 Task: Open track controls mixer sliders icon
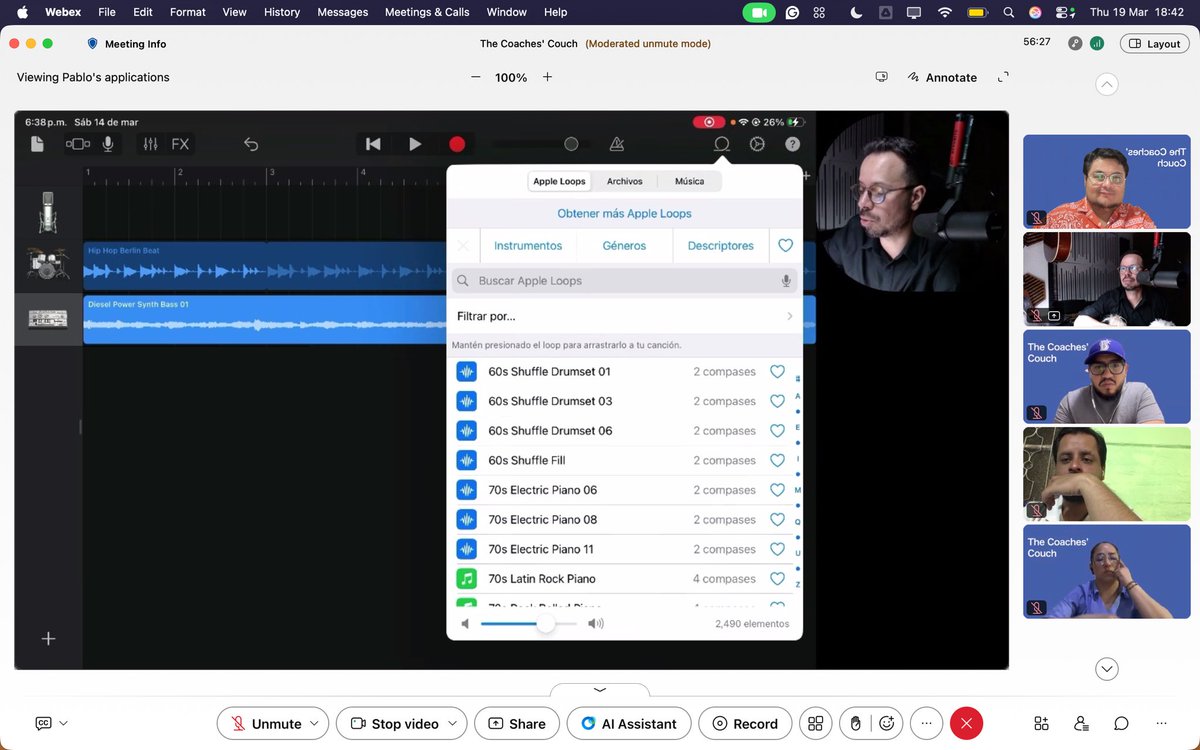tap(150, 144)
